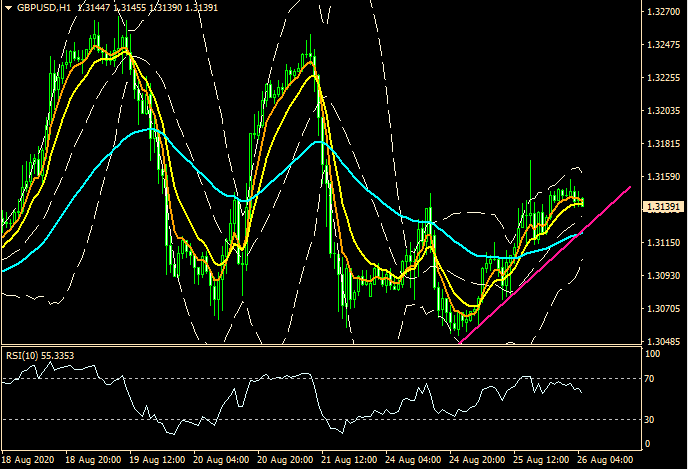Click the 19 Aug 12:00 time label
689x469 pixels.
160,459
